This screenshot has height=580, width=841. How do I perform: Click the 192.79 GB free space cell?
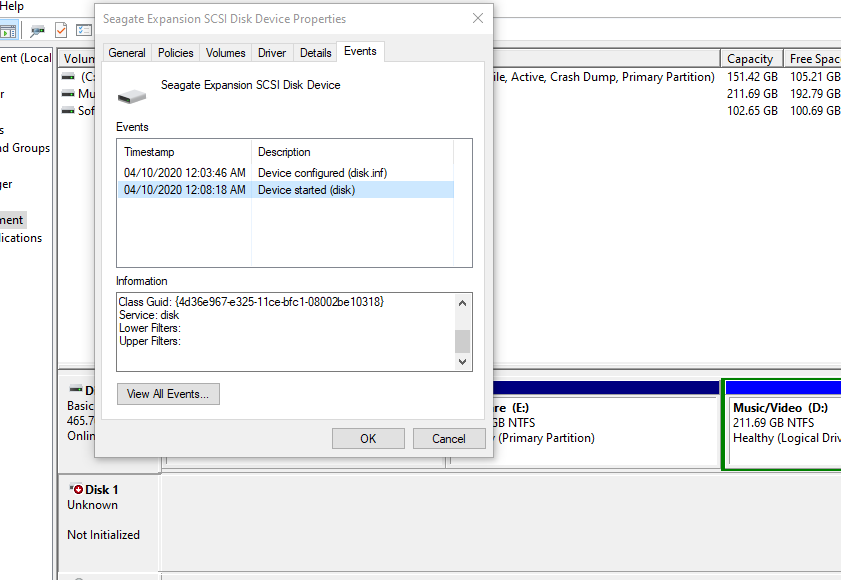(x=815, y=94)
